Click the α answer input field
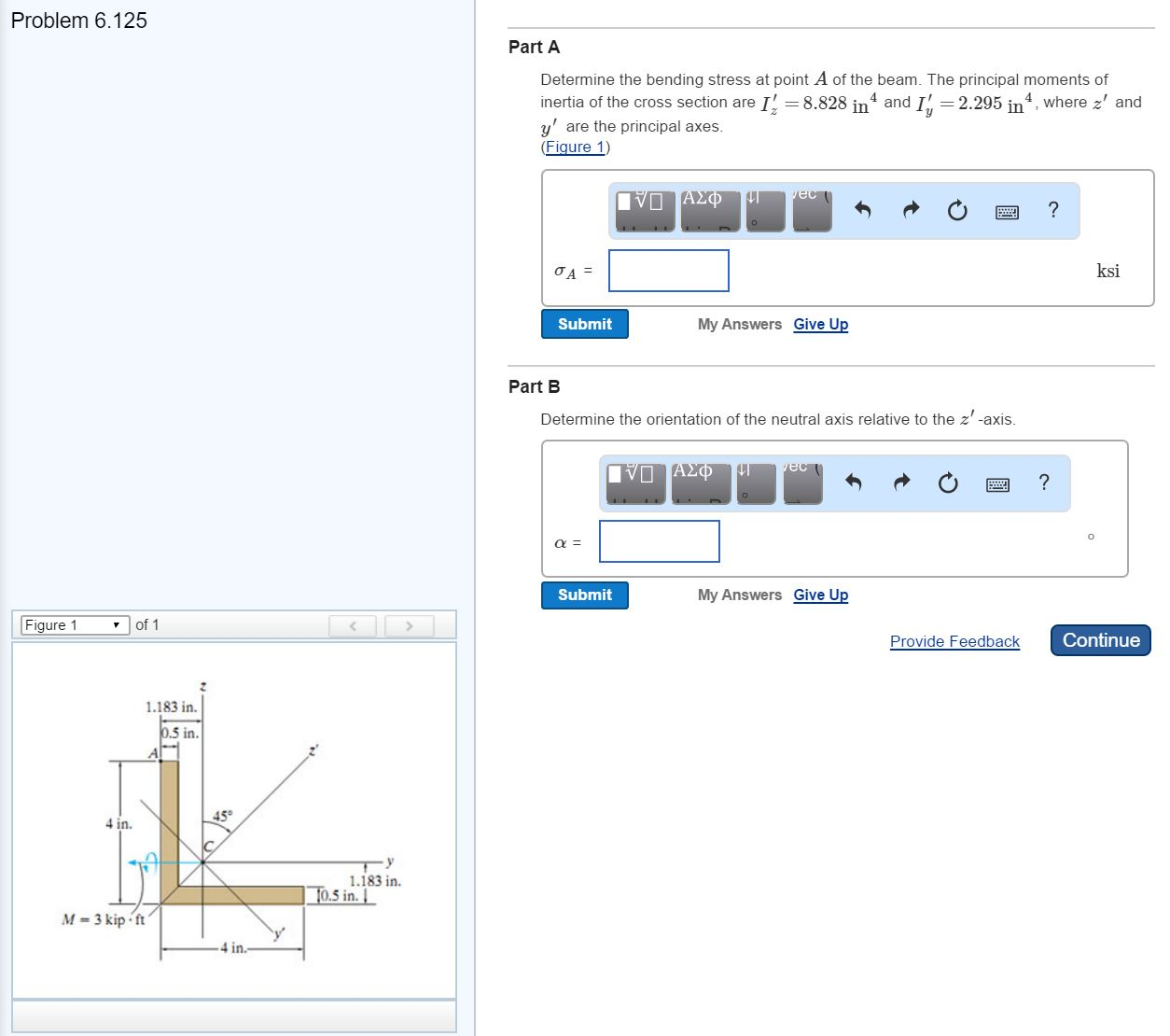The height and width of the screenshot is (1036, 1170). pos(660,541)
